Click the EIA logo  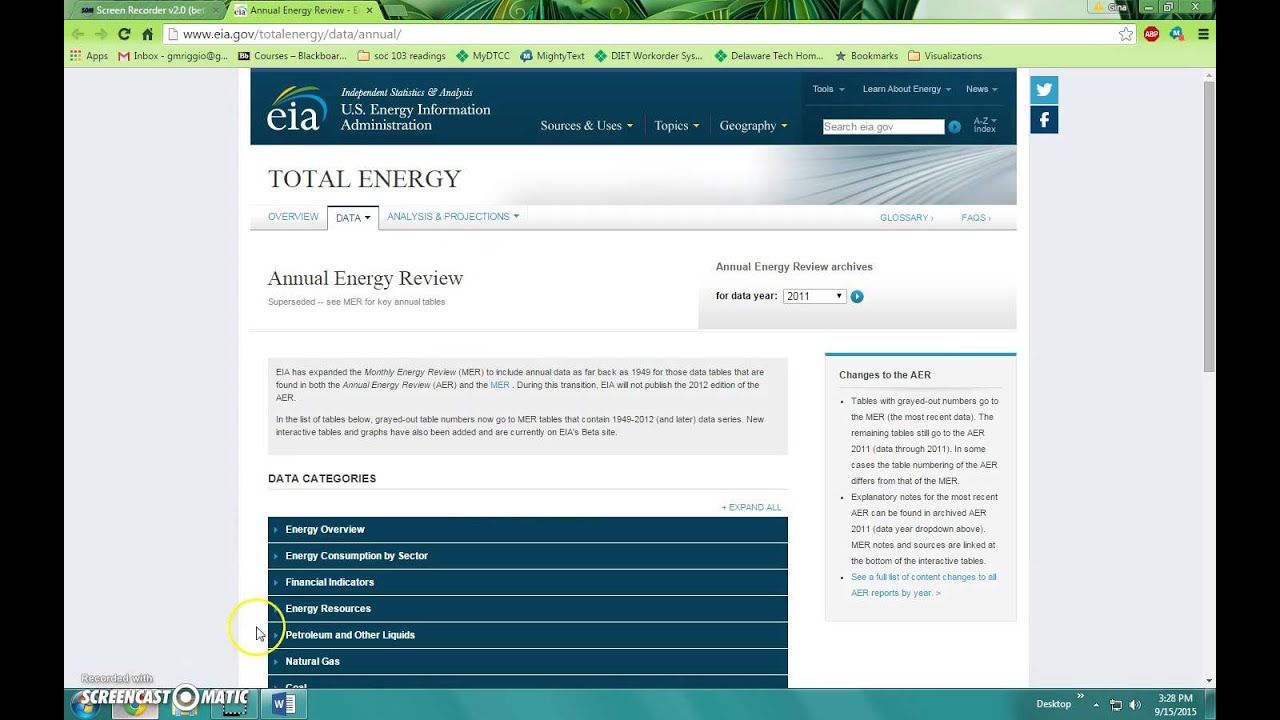point(297,109)
